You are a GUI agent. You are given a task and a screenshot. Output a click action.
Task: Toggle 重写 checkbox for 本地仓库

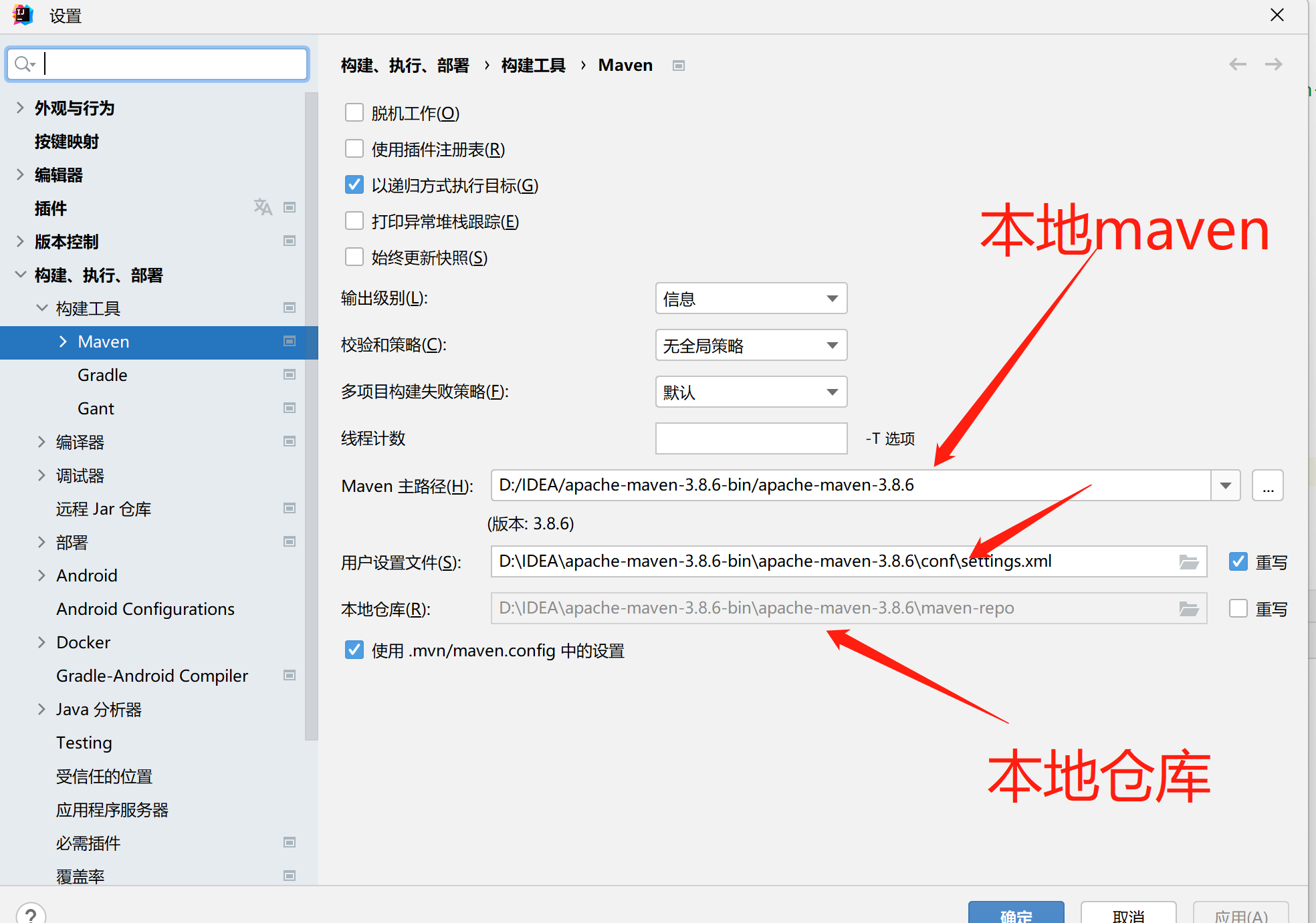[1238, 608]
